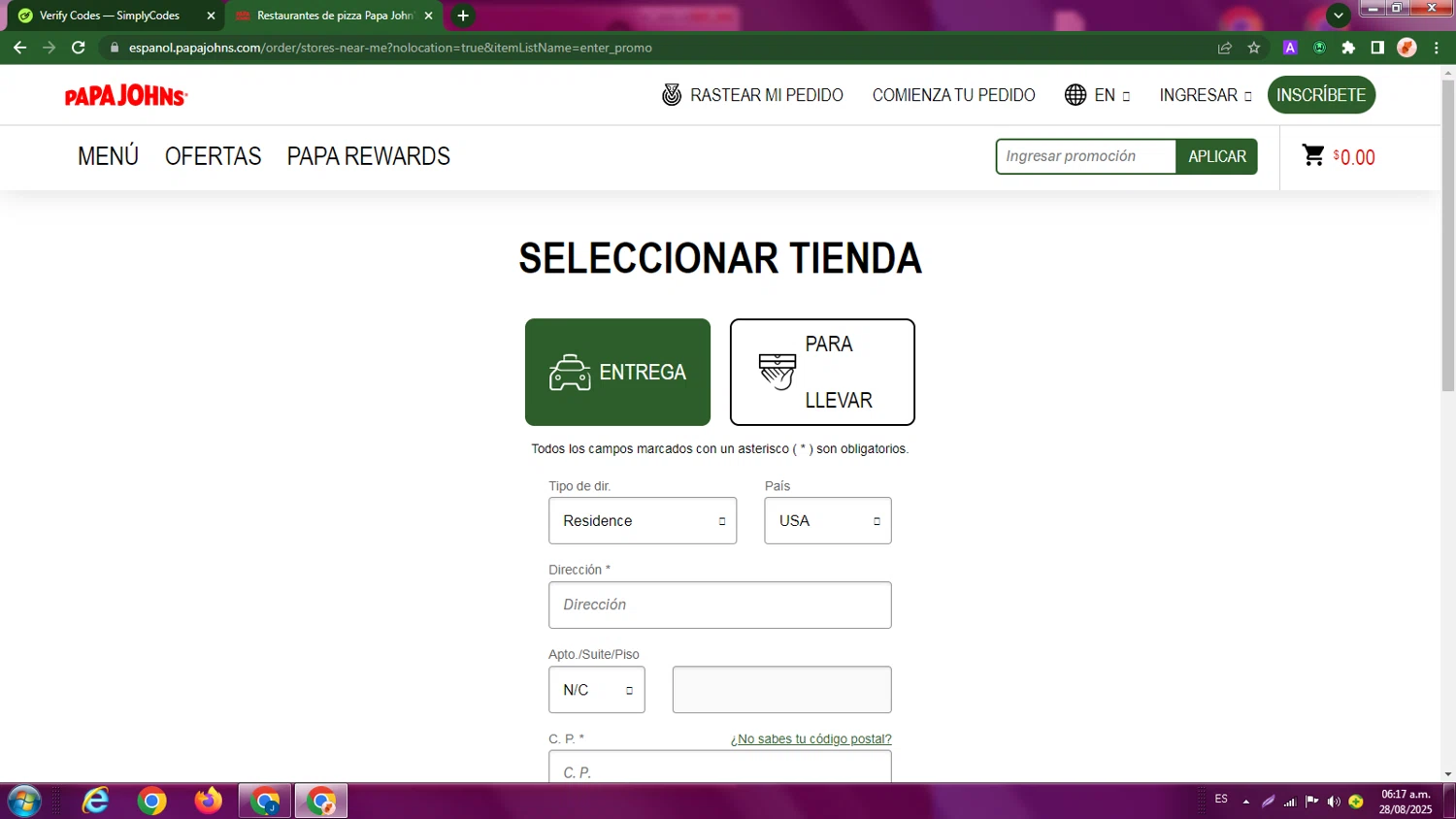This screenshot has width=1456, height=819.
Task: Click the $0.00 cart total
Action: click(1354, 157)
